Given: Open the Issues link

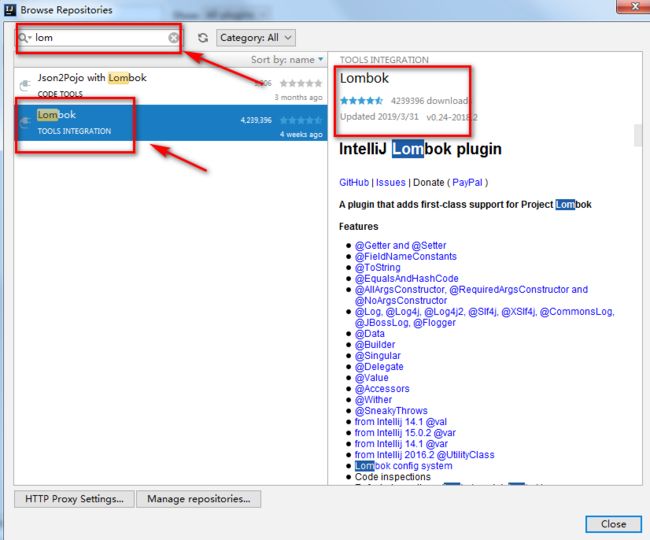Looking at the screenshot, I should pos(390,182).
